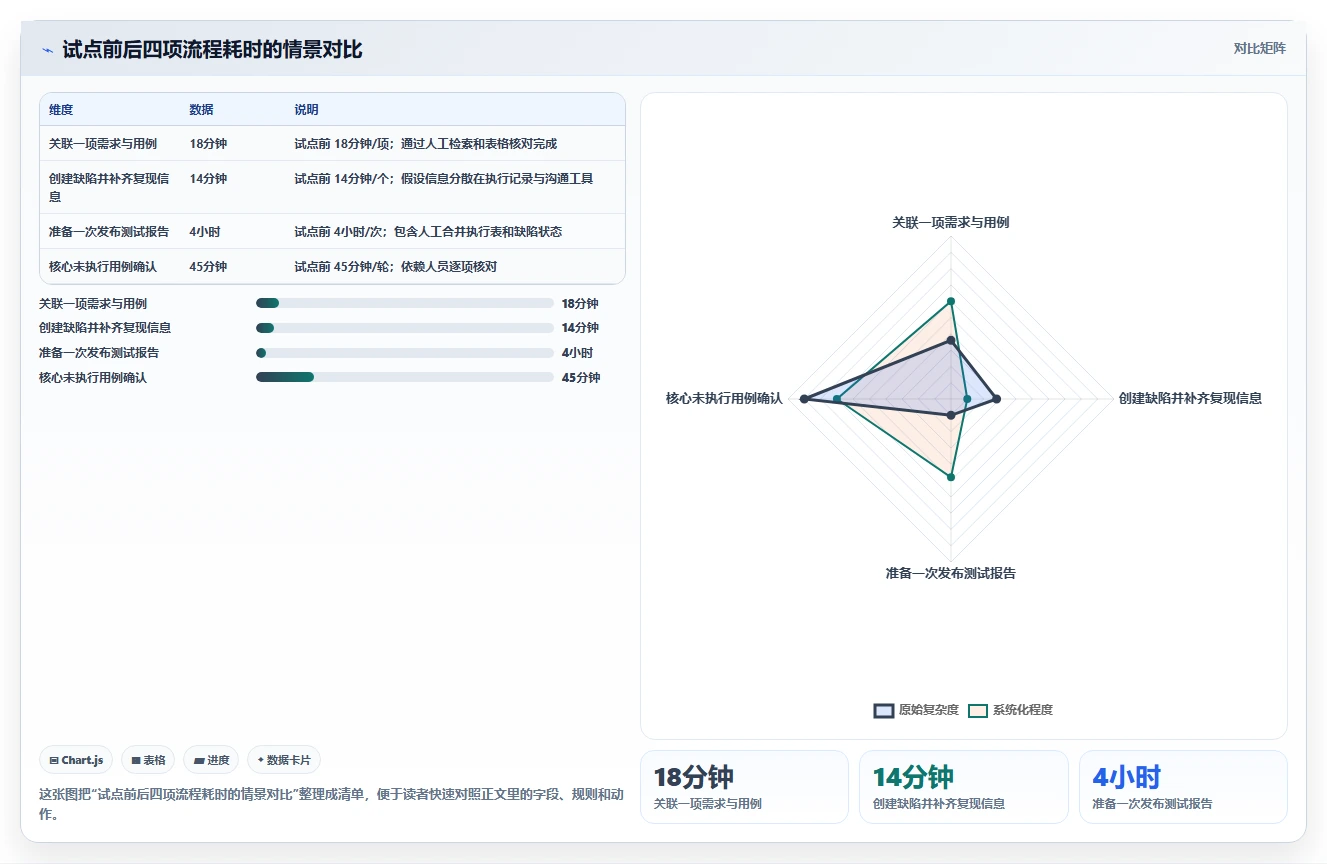This screenshot has width=1327, height=864.
Task: Click the 对比矩阵 label in header
Action: point(1259,48)
